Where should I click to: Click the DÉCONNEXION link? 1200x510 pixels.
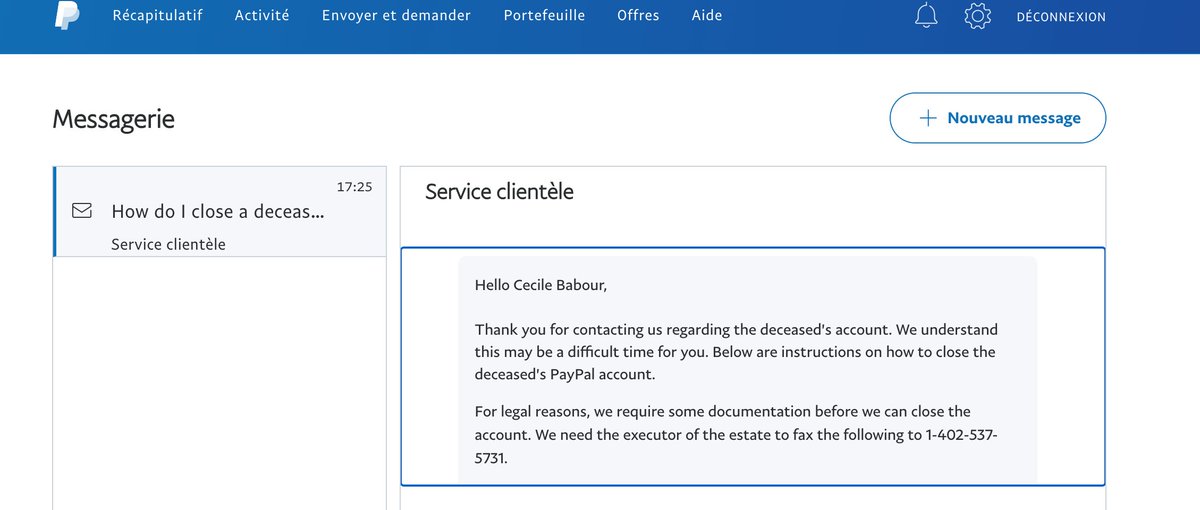click(x=1061, y=17)
